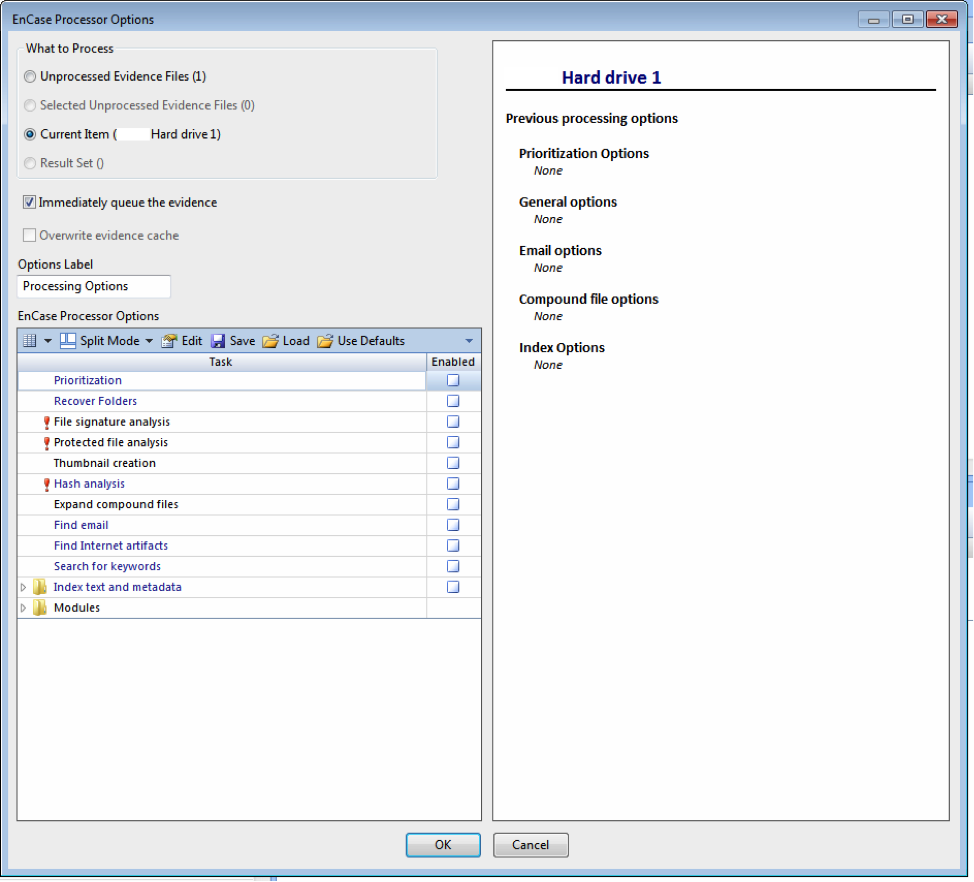Screen dimensions: 974x882
Task: Enable File signature analysis checkbox
Action: coord(453,422)
